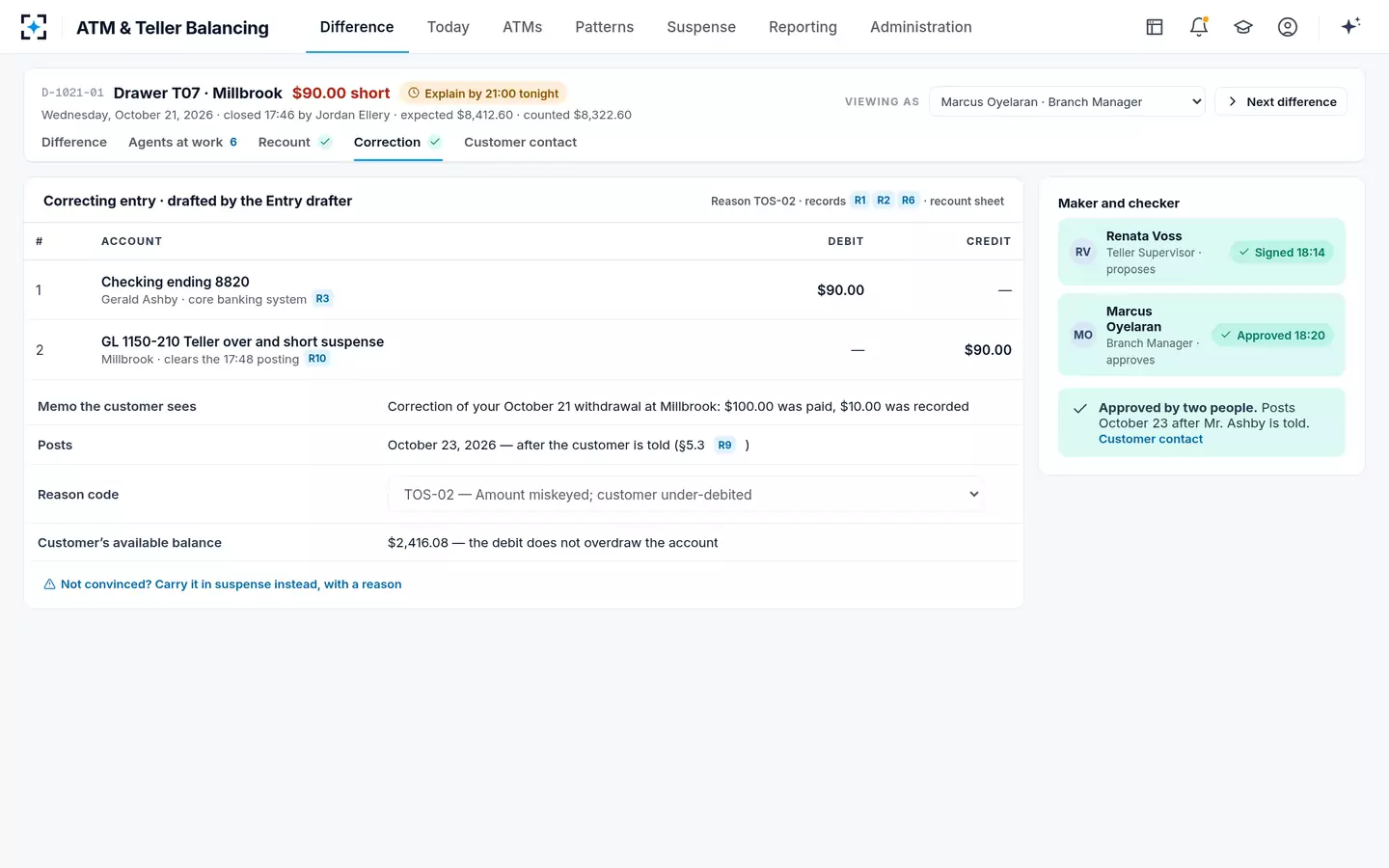Click the R1 record reference badge

(860, 201)
